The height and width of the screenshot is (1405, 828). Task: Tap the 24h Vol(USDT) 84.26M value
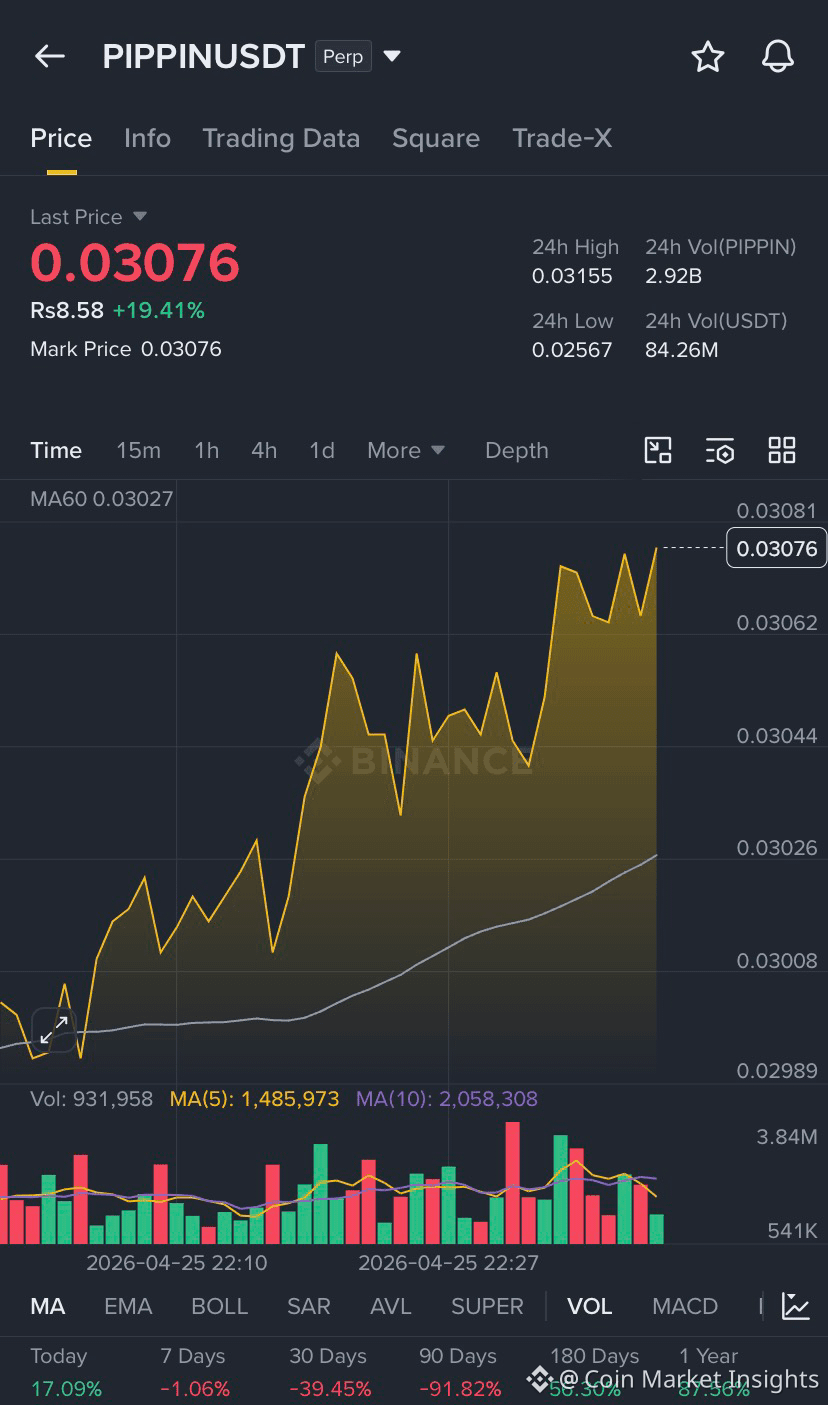[x=681, y=350]
